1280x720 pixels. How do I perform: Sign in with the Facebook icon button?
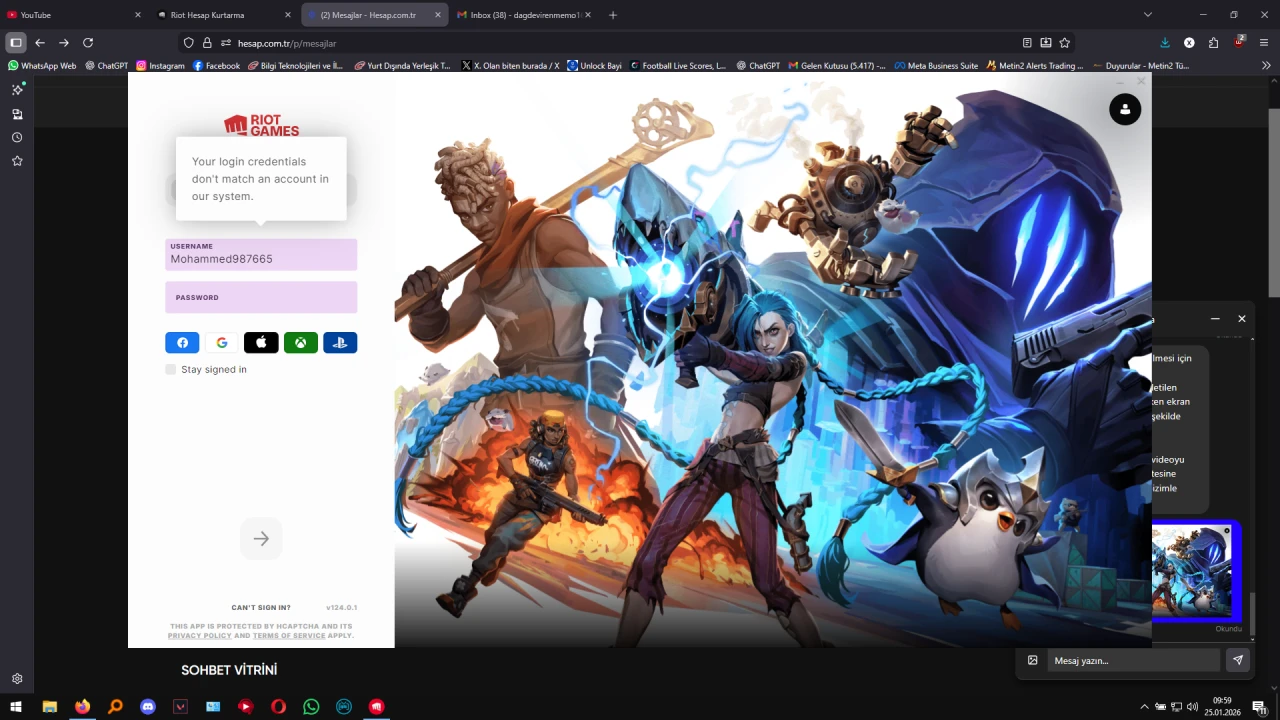coord(182,343)
